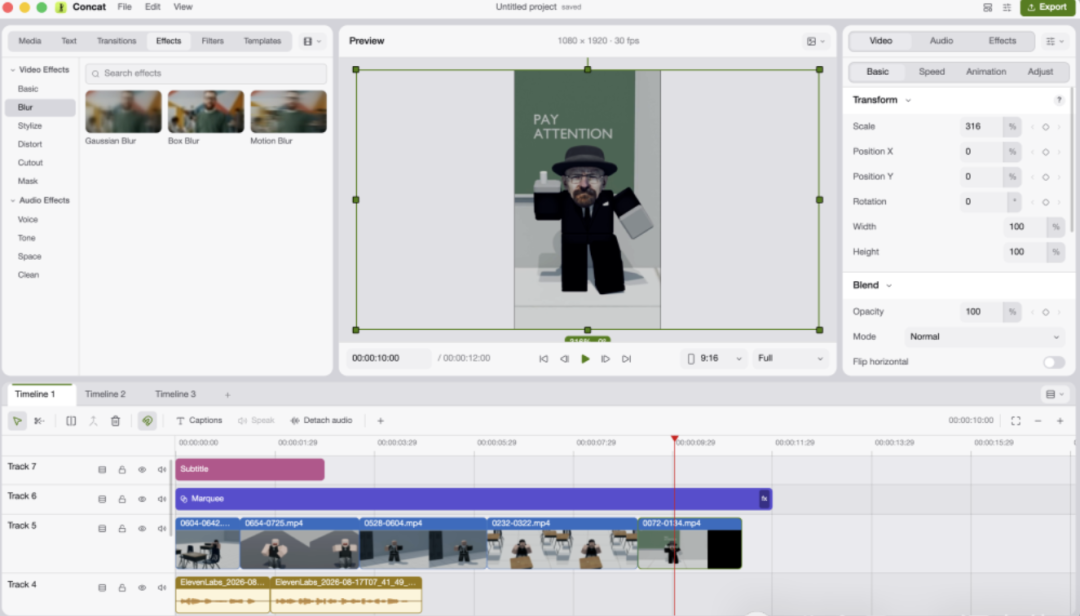Screen dimensions: 1080x616
Task: Step back one frame
Action: (564, 358)
